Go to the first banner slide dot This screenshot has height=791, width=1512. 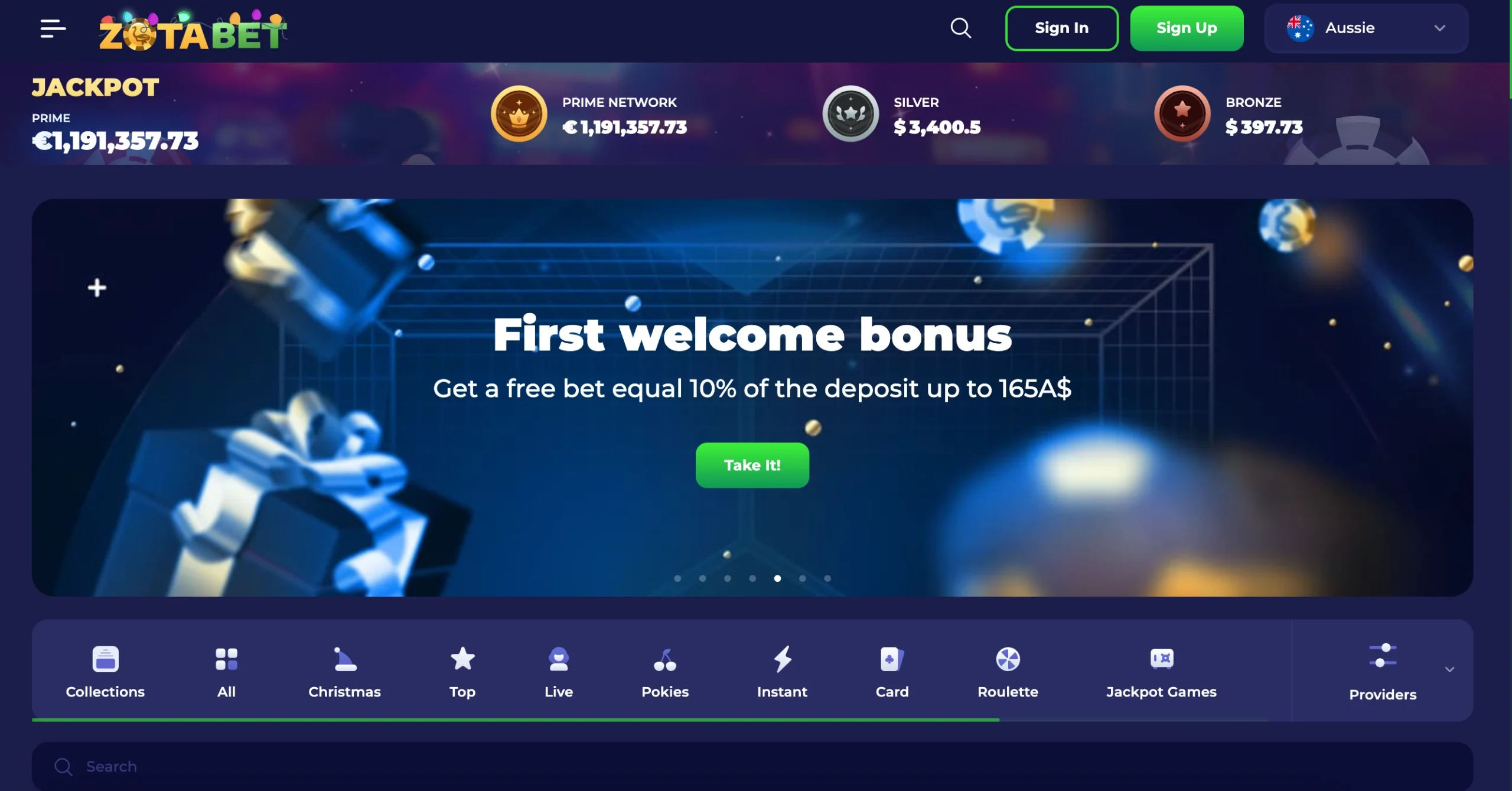coord(677,578)
